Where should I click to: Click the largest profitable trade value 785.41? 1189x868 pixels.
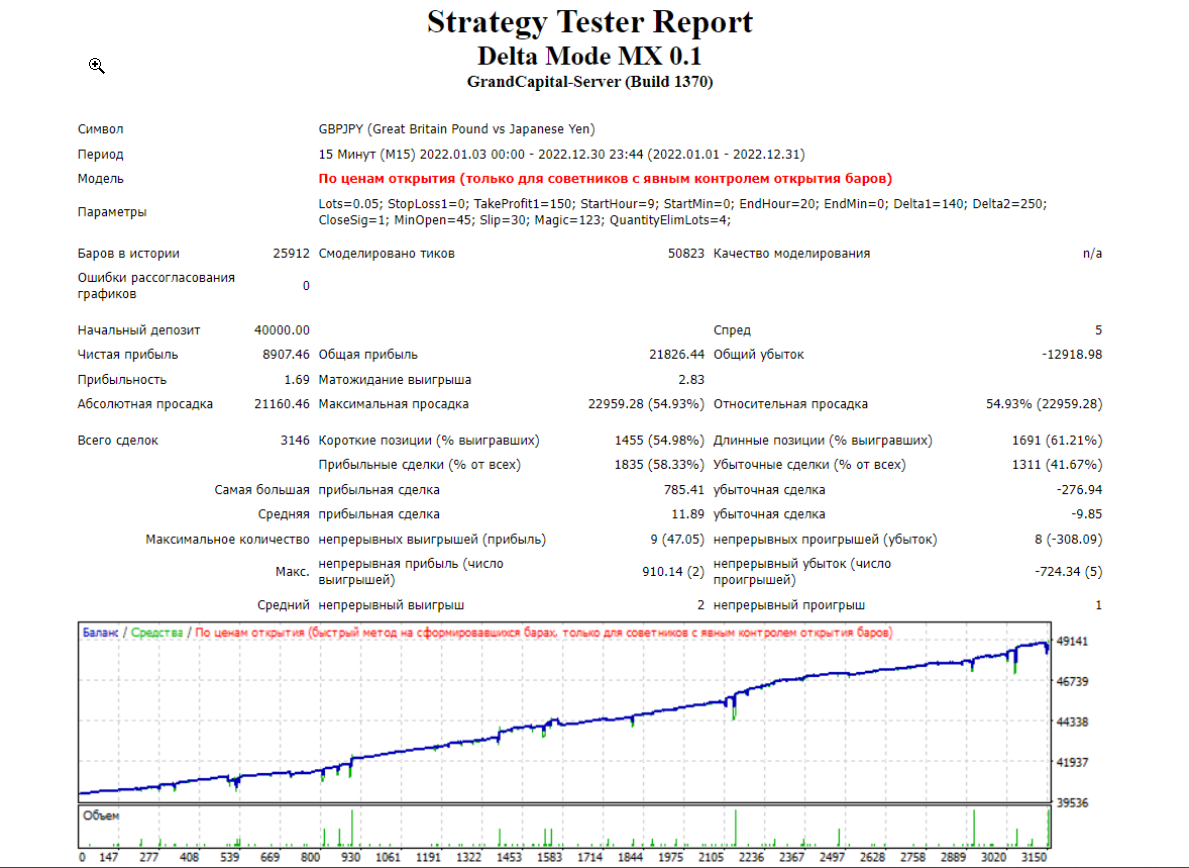[684, 490]
